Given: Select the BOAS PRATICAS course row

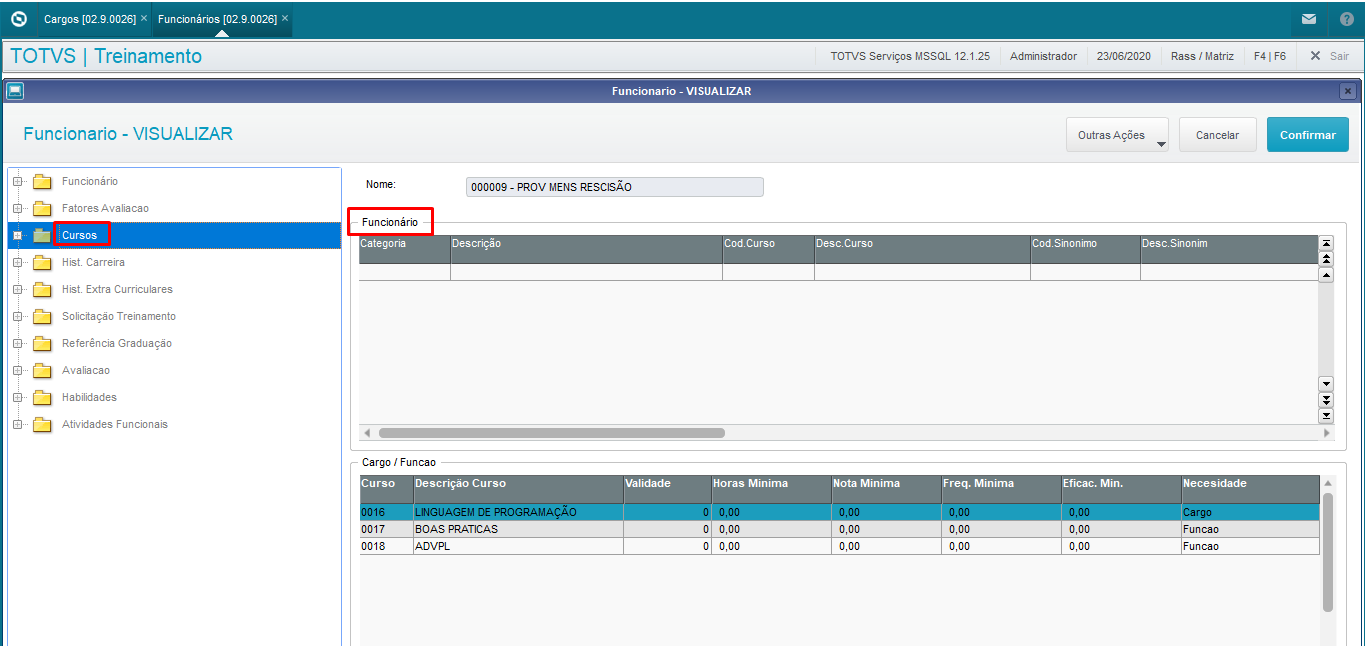Looking at the screenshot, I should (839, 529).
